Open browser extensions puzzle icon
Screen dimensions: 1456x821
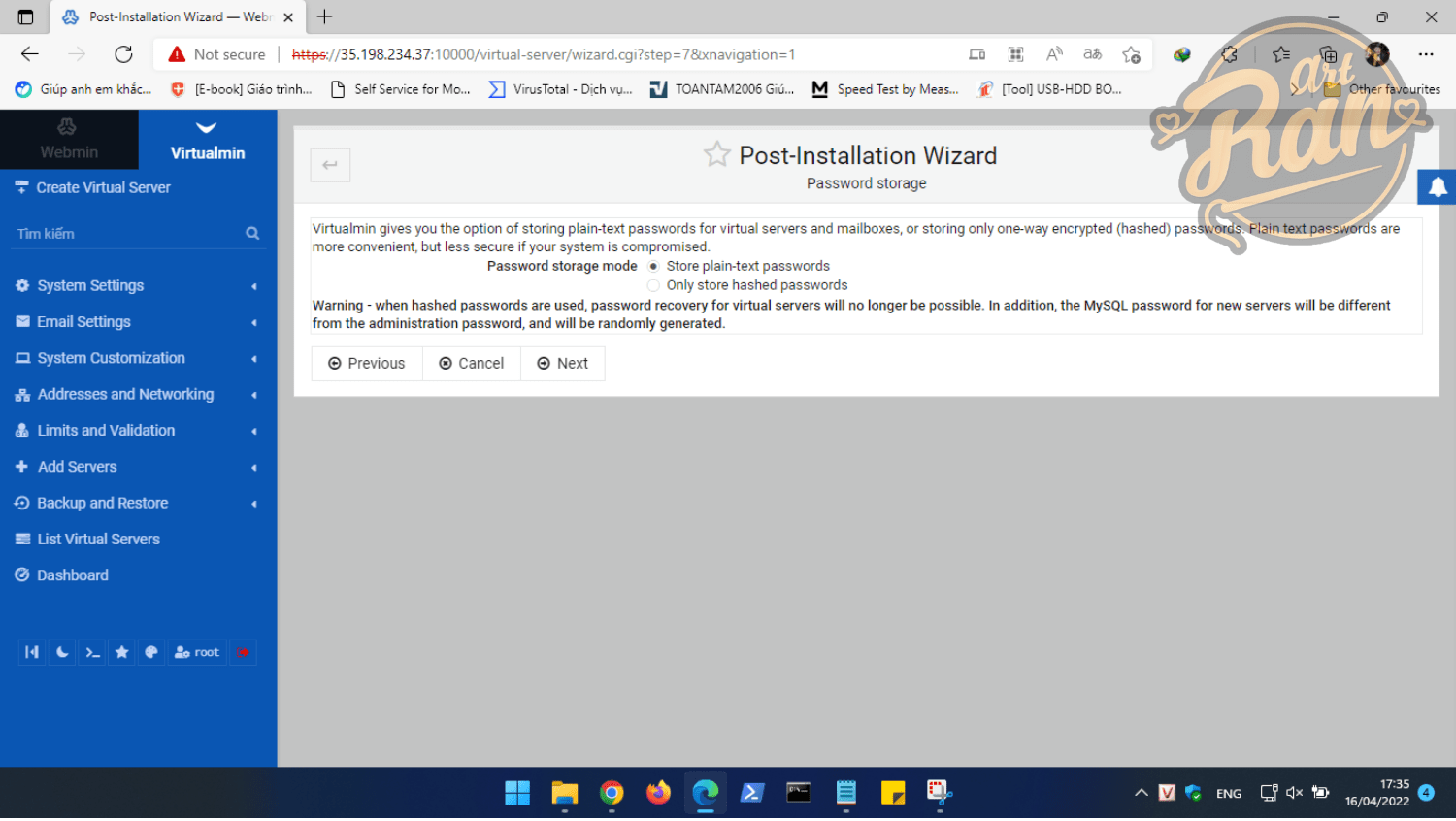pos(1230,54)
